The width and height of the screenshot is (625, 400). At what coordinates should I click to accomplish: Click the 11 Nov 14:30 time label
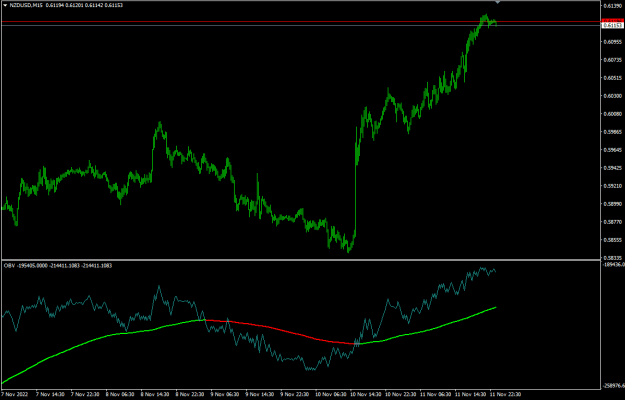(471, 394)
